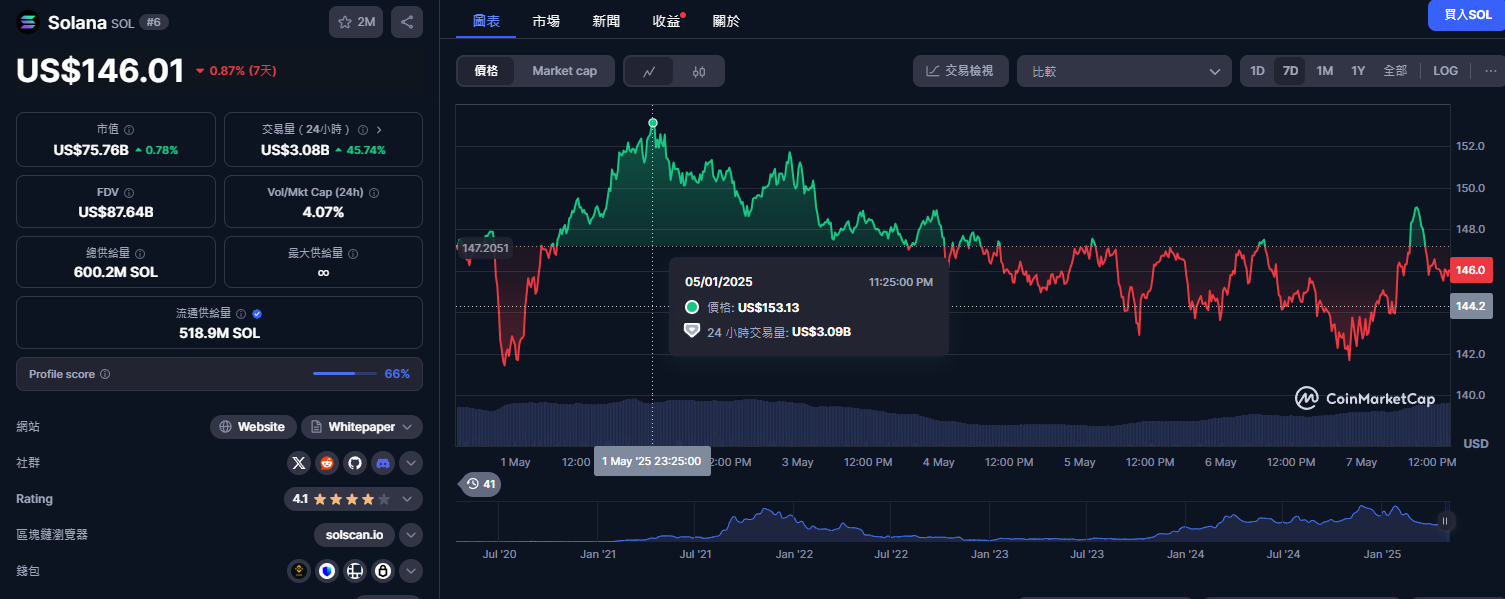Switch to line chart view icon
The height and width of the screenshot is (599, 1505).
point(649,71)
